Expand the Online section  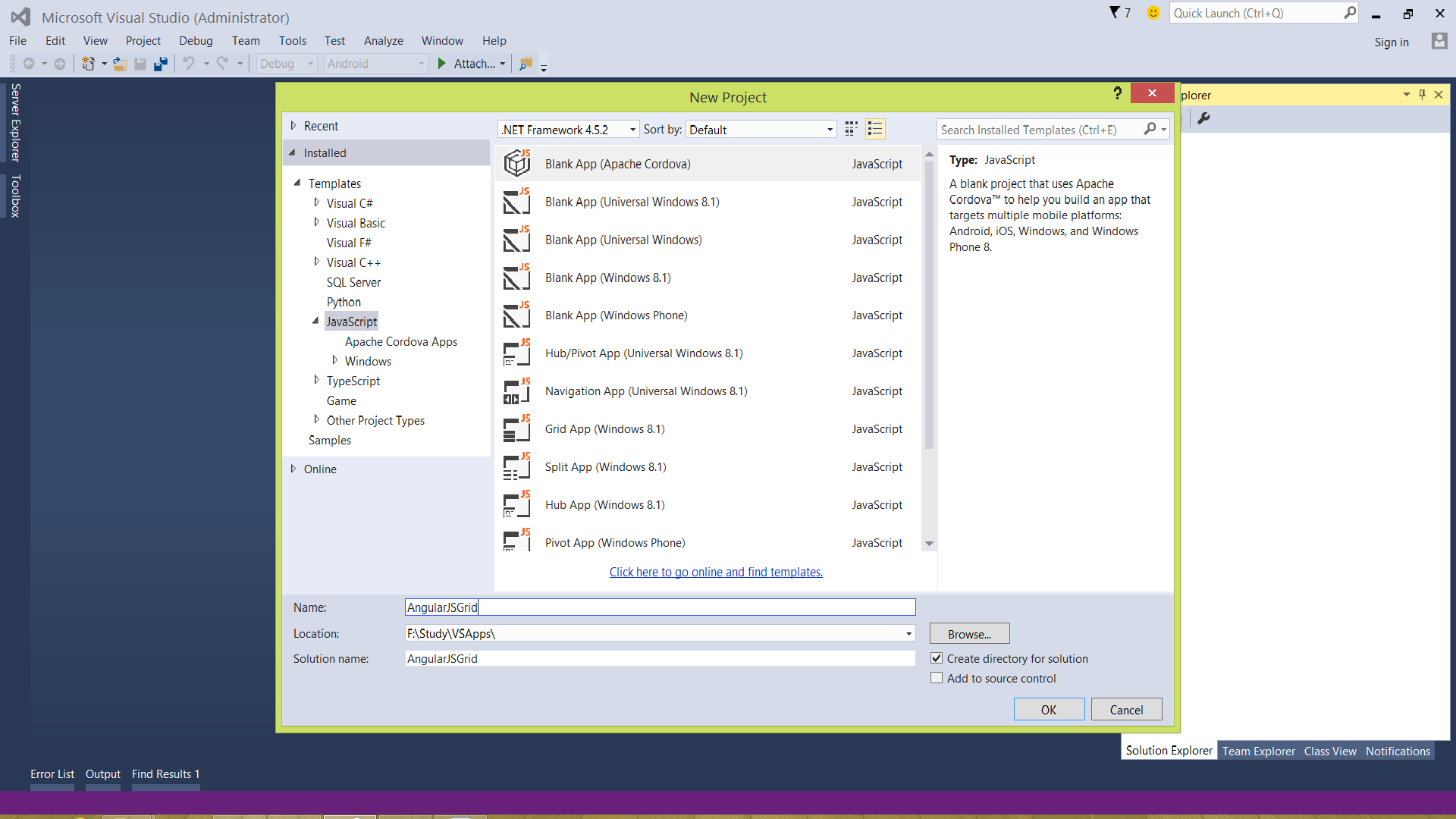coord(293,469)
